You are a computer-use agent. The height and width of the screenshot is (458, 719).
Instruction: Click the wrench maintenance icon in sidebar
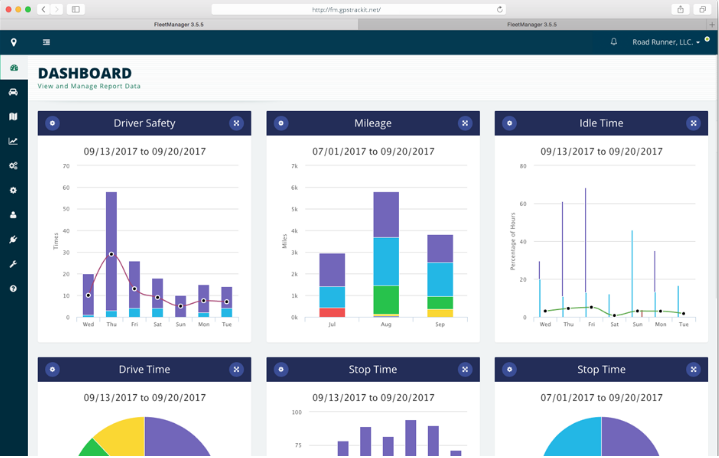click(13, 264)
